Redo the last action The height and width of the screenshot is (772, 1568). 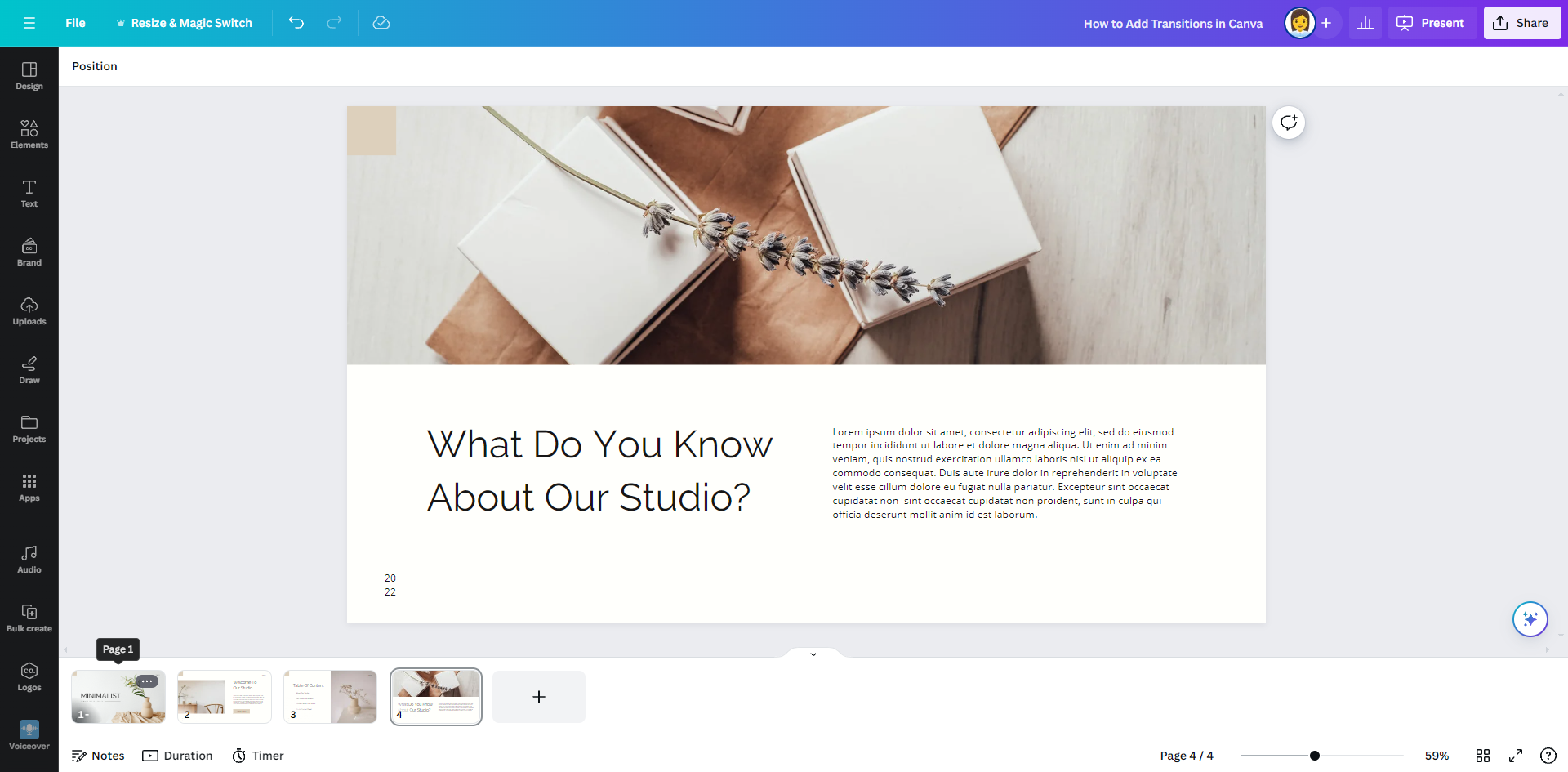334,23
